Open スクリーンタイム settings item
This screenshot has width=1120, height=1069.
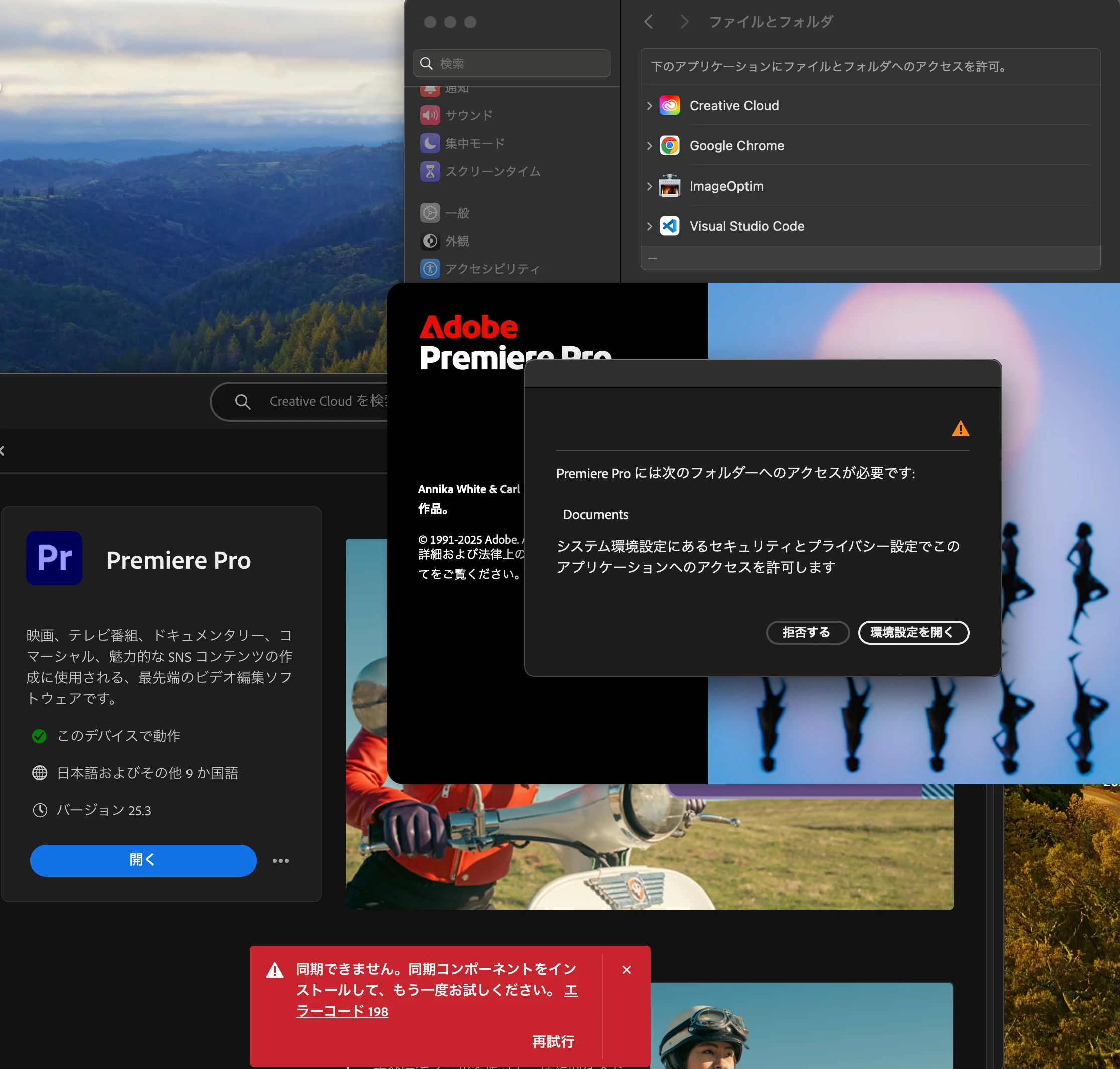pyautogui.click(x=492, y=171)
